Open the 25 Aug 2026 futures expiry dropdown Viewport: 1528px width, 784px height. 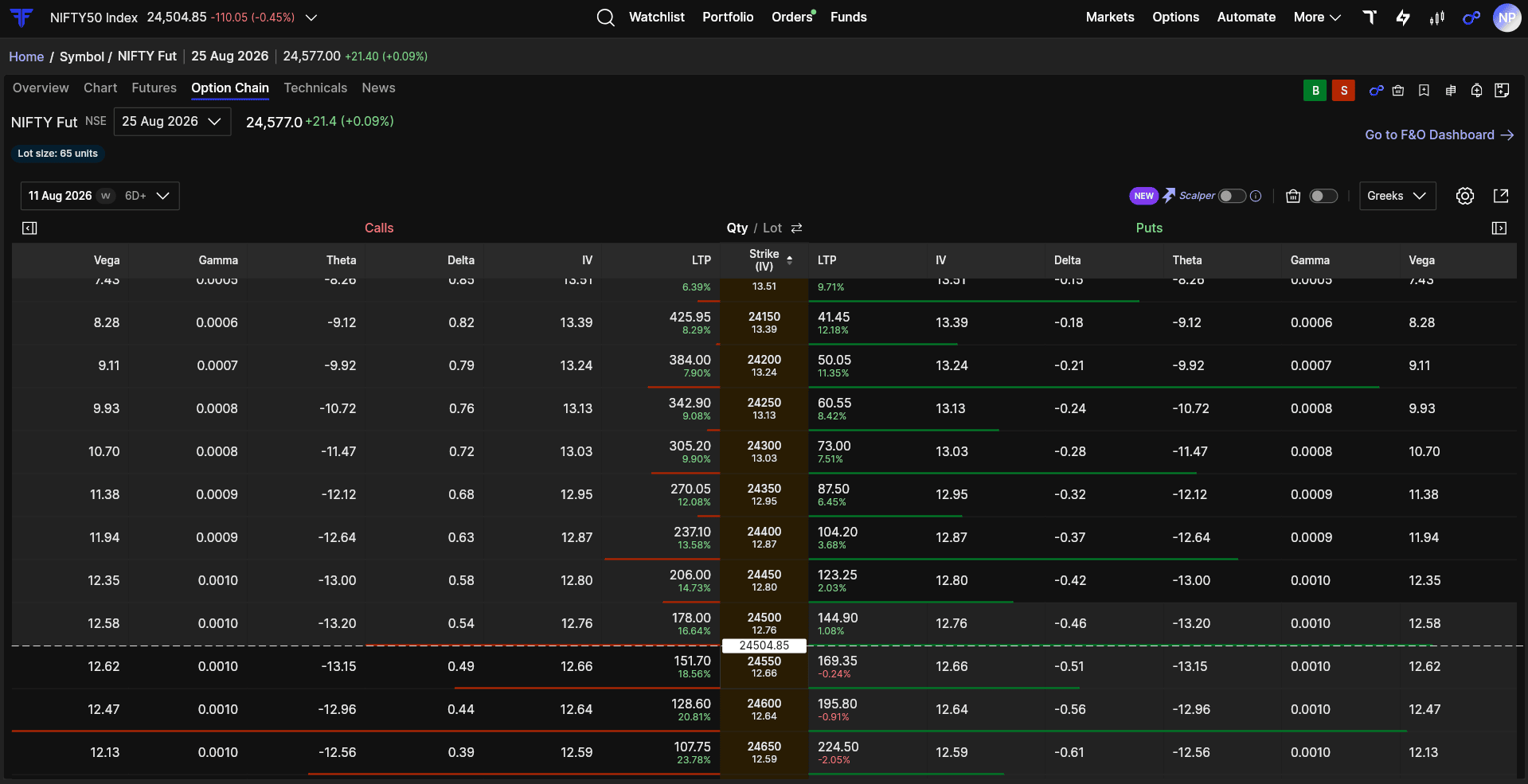coord(172,122)
